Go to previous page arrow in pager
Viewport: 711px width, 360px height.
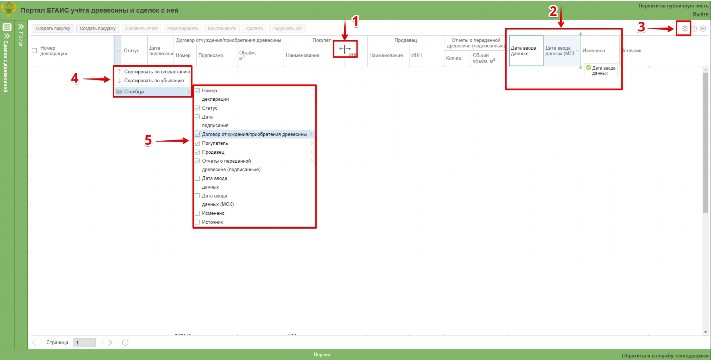coord(34,343)
